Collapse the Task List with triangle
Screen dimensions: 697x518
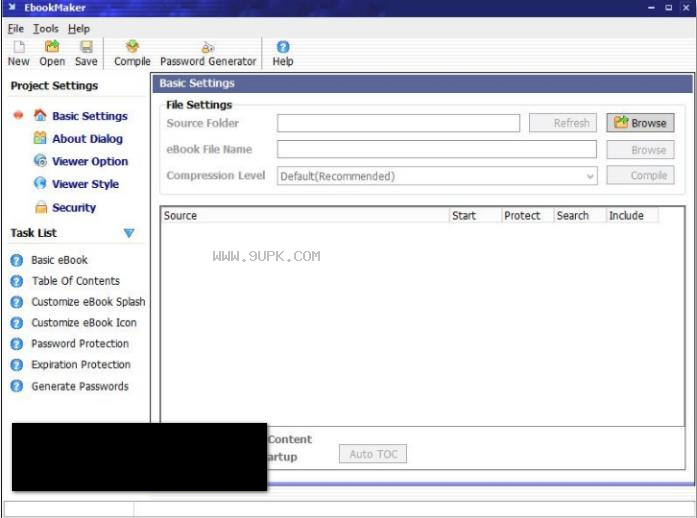tap(129, 233)
